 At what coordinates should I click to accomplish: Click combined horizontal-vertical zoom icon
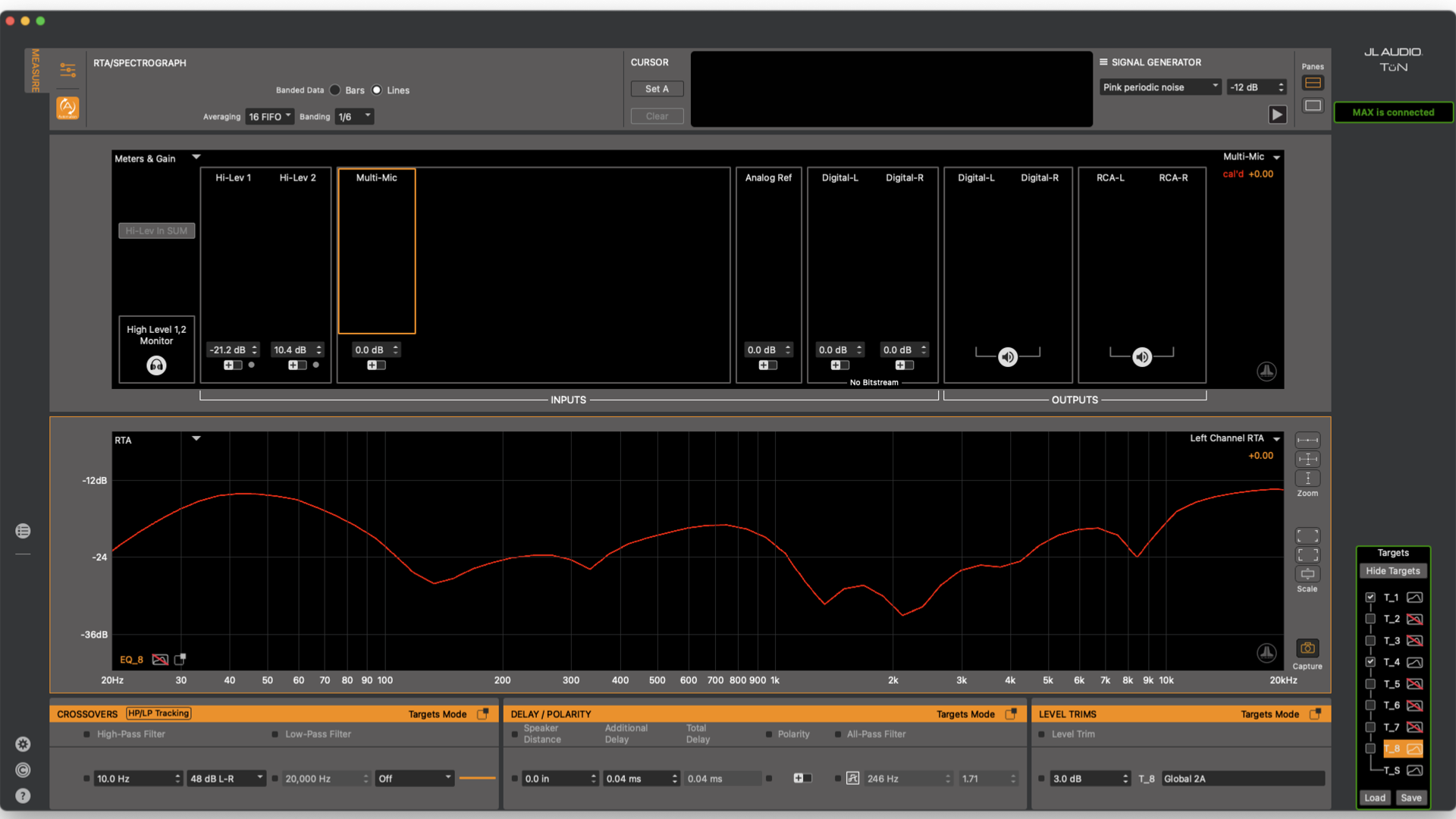pos(1307,460)
